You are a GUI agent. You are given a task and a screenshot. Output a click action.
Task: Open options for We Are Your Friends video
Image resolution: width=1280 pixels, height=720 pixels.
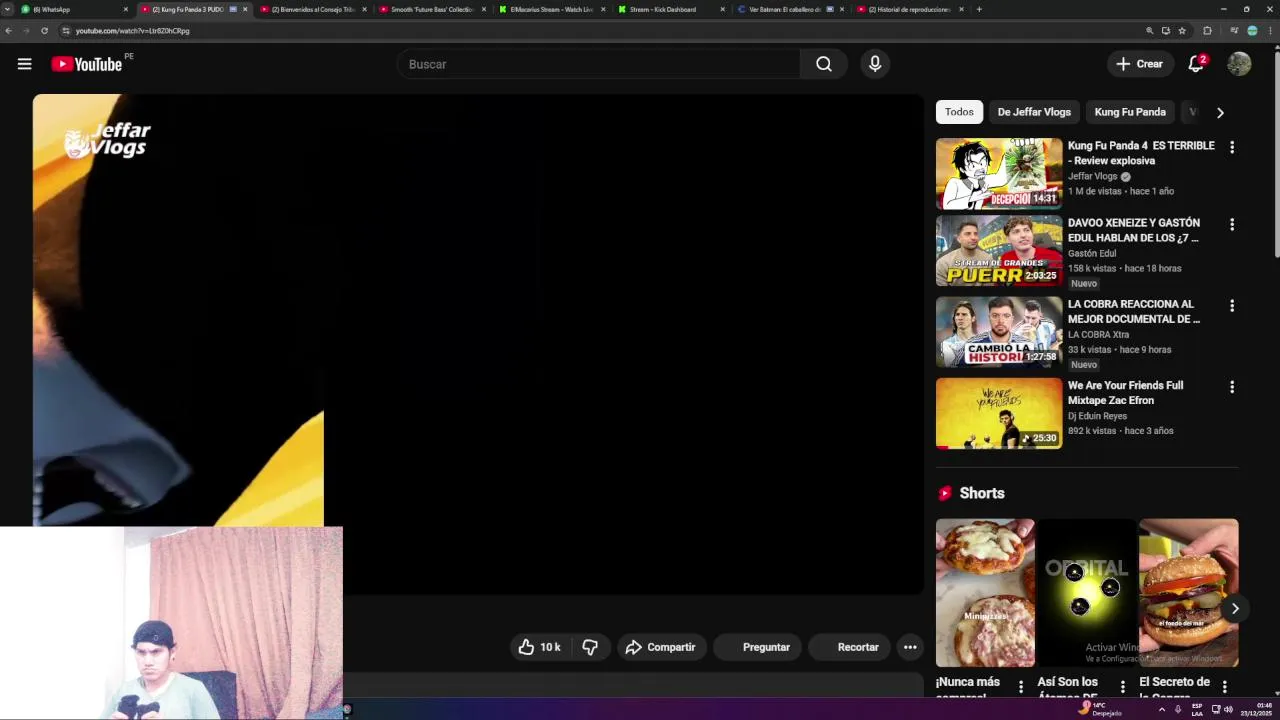click(1232, 386)
